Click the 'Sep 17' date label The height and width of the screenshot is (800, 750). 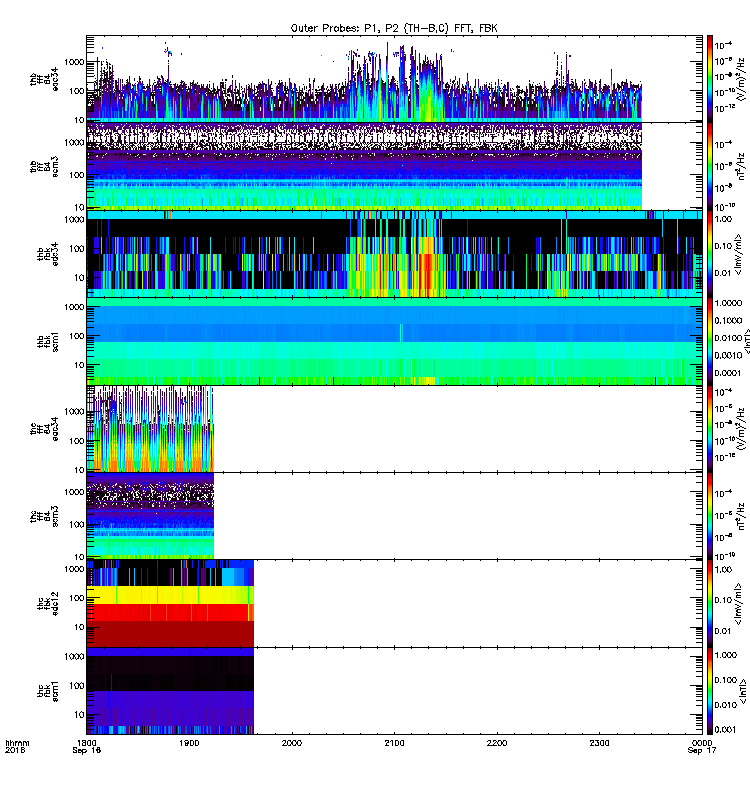702,750
